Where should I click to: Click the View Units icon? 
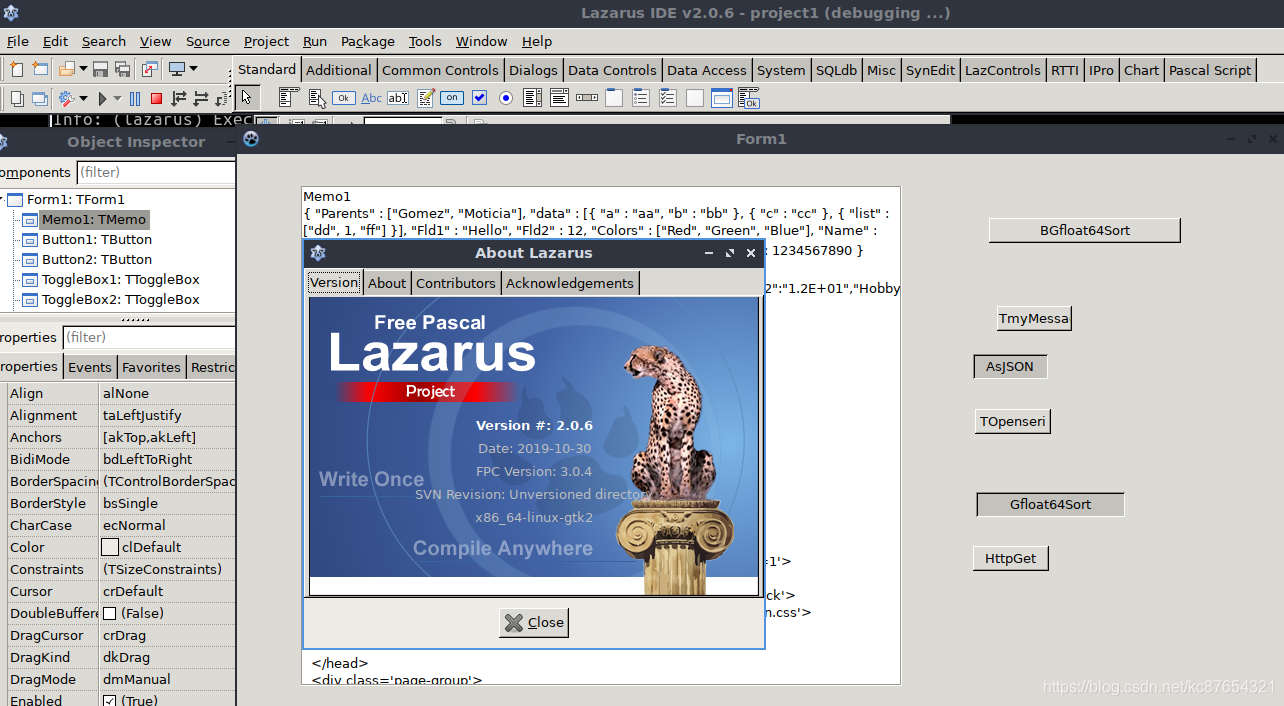(17, 98)
